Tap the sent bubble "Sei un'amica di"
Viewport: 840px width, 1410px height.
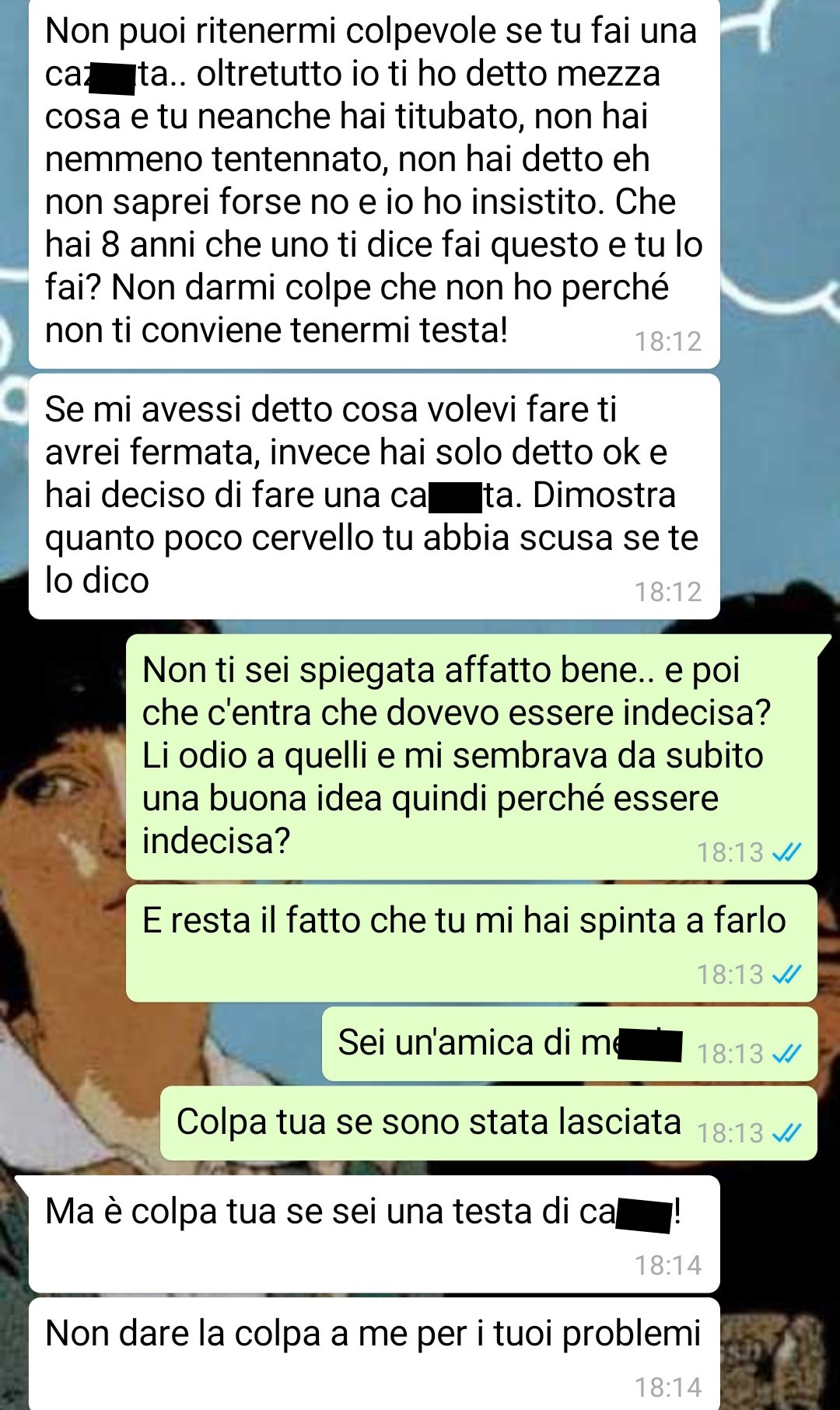569,1044
